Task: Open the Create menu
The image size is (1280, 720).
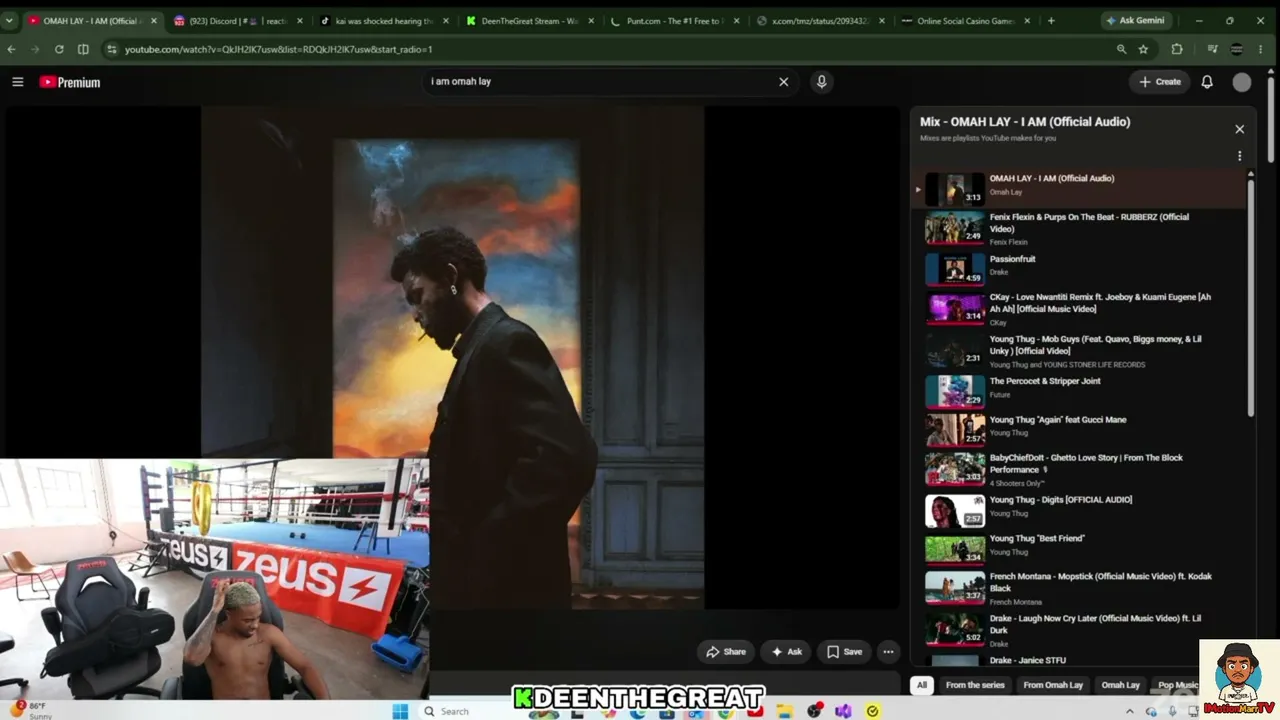Action: tap(1160, 82)
